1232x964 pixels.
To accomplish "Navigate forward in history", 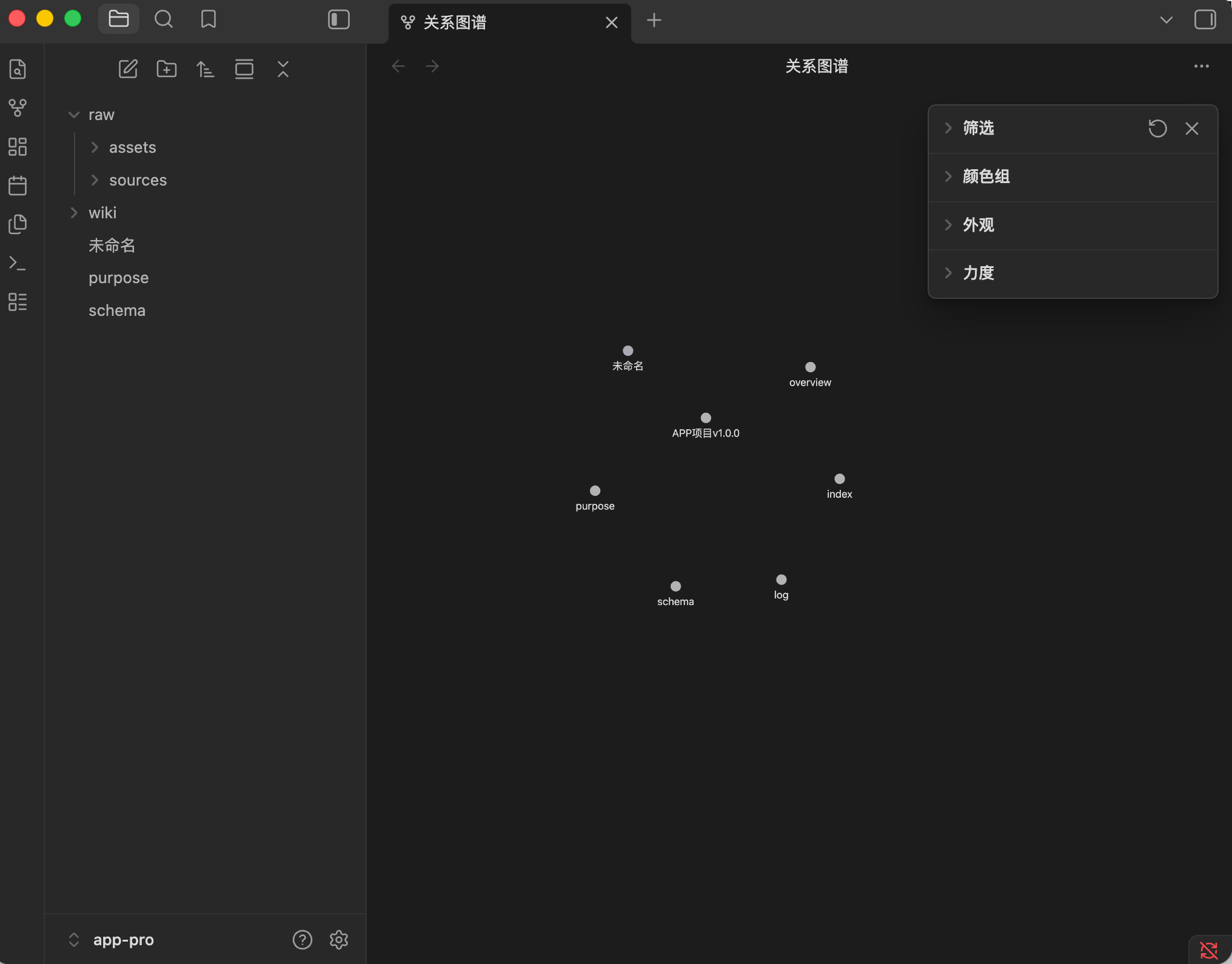I will (432, 66).
